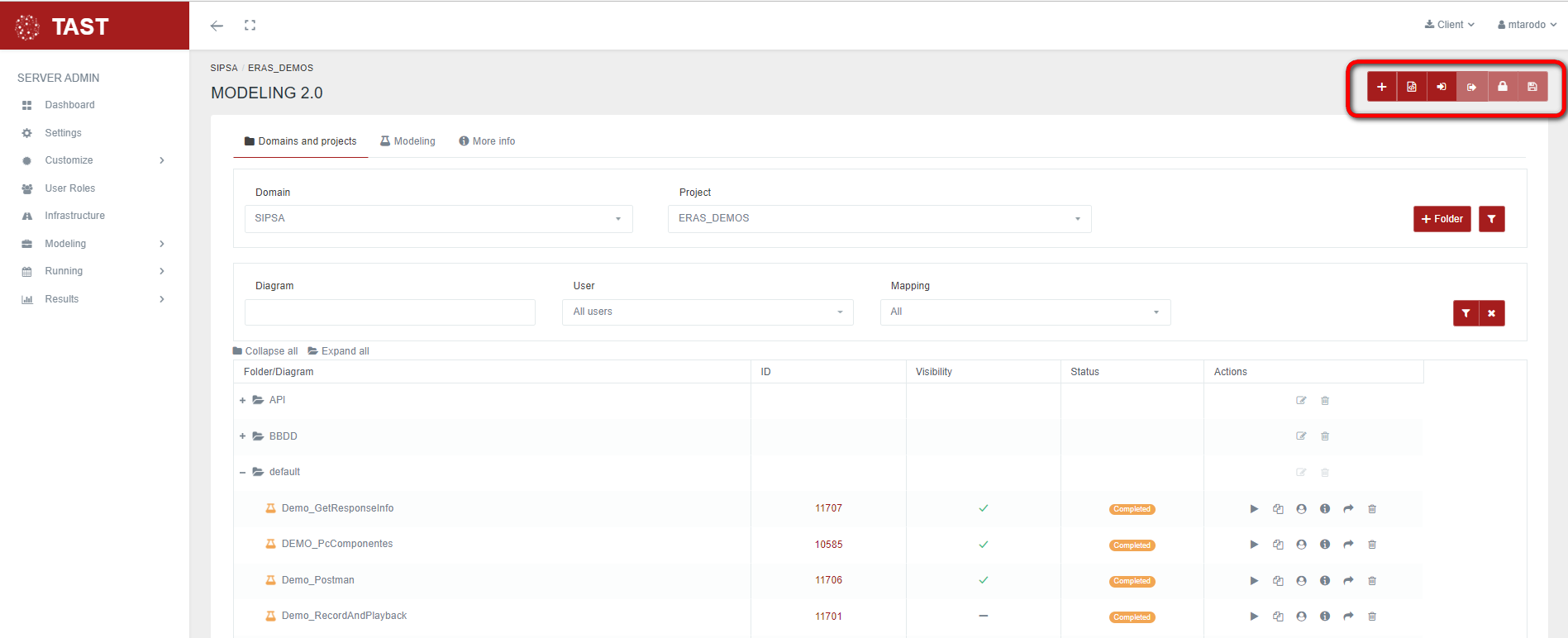Copy the DEMO_PcComponentes diagram
The height and width of the screenshot is (638, 1568).
pyautogui.click(x=1278, y=545)
